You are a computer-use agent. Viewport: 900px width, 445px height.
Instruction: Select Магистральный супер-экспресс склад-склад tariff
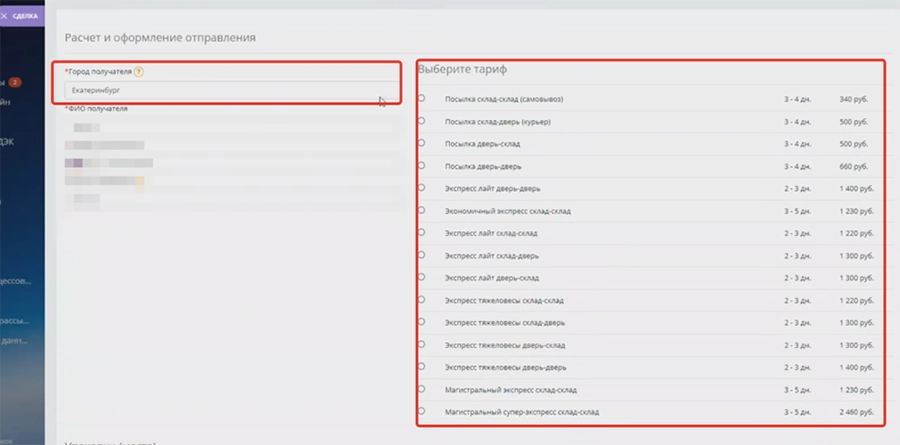tap(421, 411)
